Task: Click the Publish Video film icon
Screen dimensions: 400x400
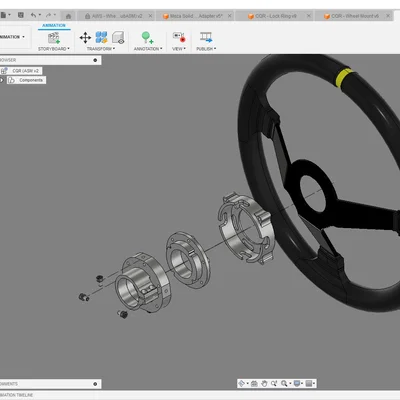Action: (x=206, y=37)
